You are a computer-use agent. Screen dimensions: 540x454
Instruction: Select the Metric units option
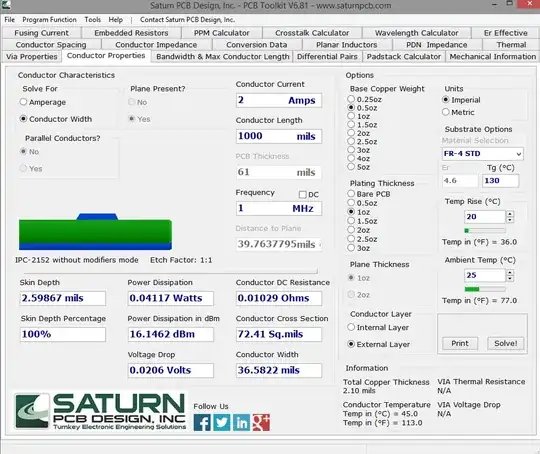tap(446, 112)
